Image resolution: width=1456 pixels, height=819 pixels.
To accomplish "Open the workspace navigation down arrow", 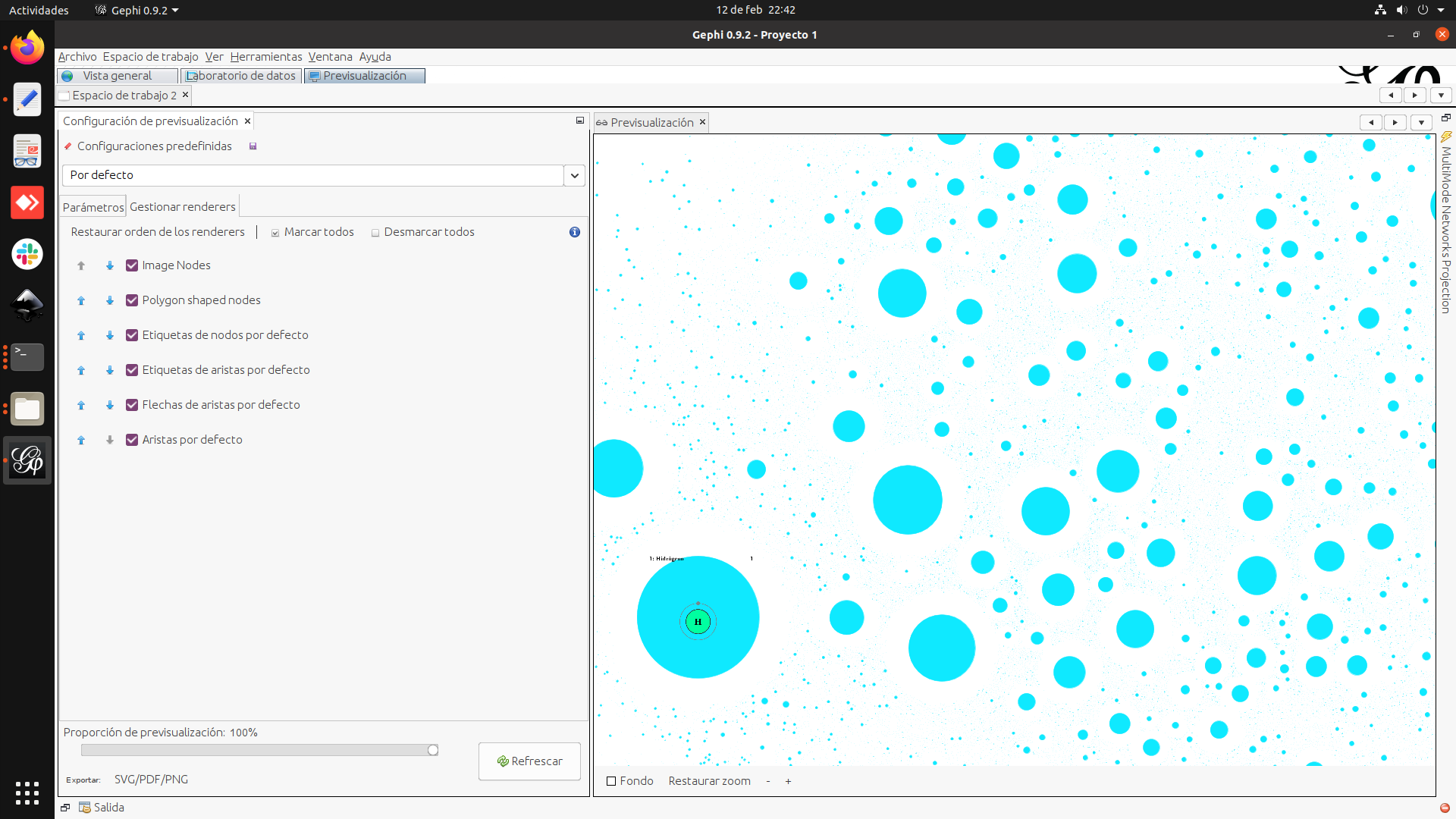I will click(x=1440, y=95).
